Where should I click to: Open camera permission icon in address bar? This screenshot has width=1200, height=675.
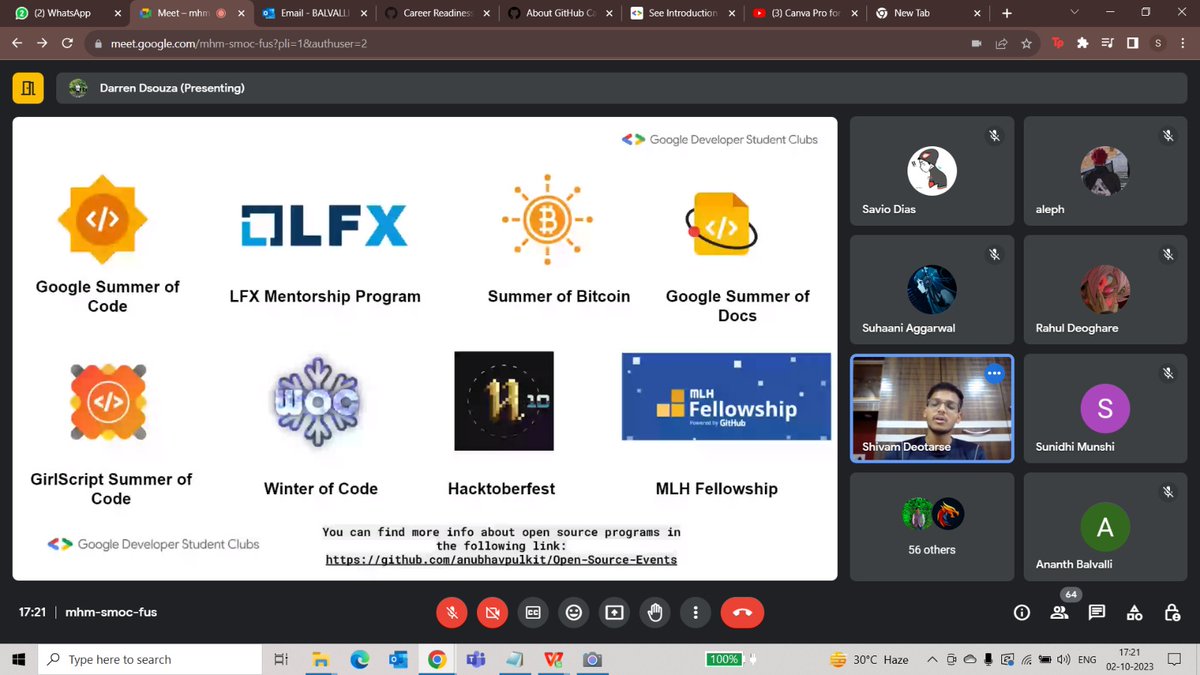pos(977,44)
